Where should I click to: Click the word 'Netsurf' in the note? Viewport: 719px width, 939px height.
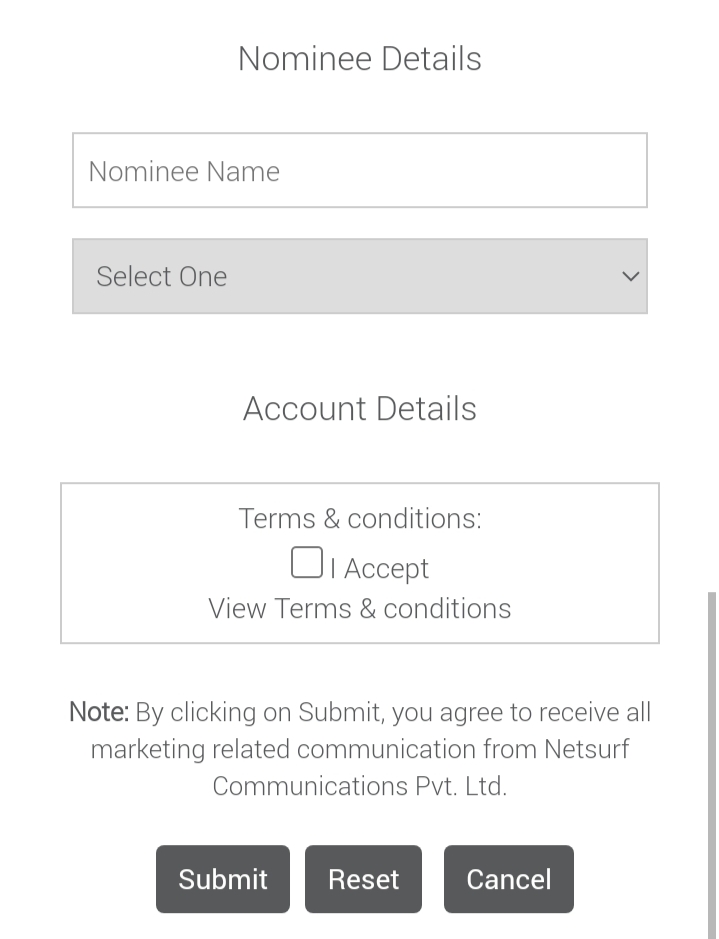(x=586, y=749)
